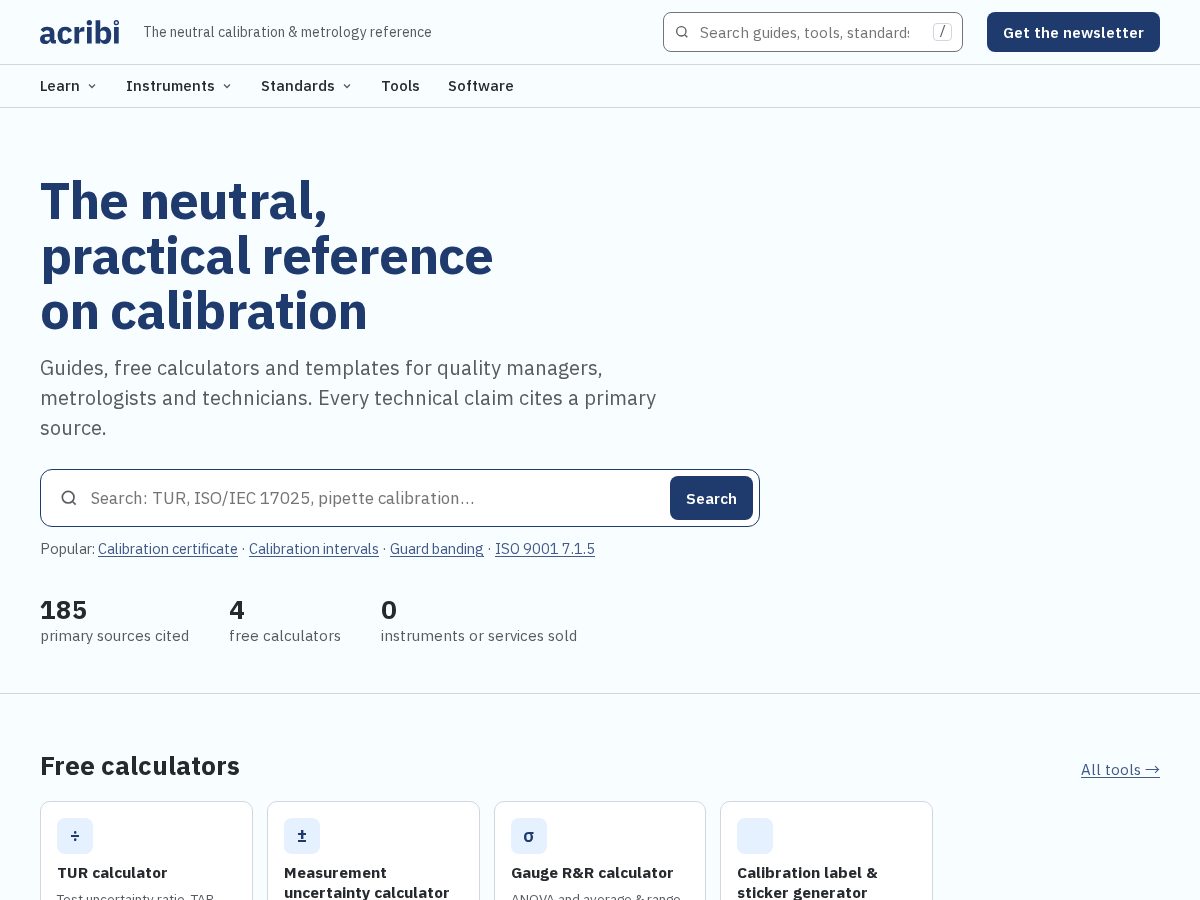
Task: Open the Learn navigation menu
Action: pyautogui.click(x=69, y=86)
